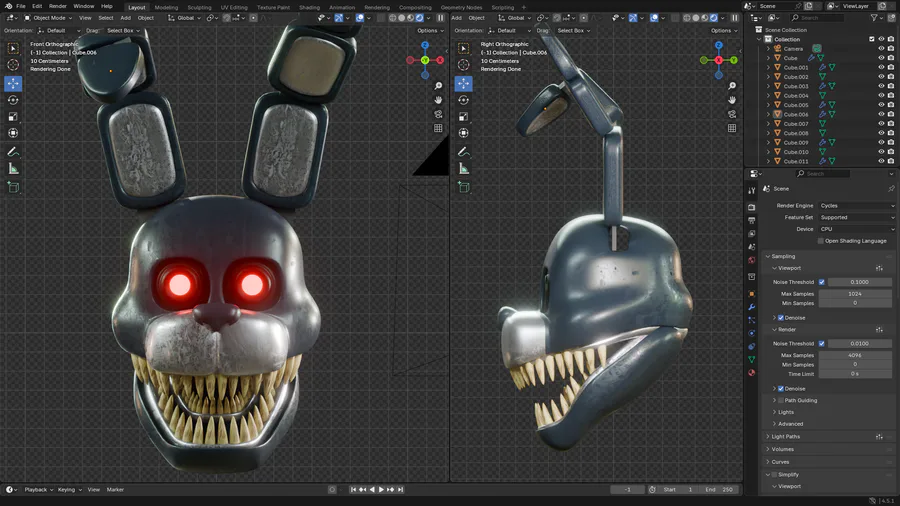Open the Render menu in top bar
Image resolution: width=900 pixels, height=506 pixels.
click(x=59, y=6)
